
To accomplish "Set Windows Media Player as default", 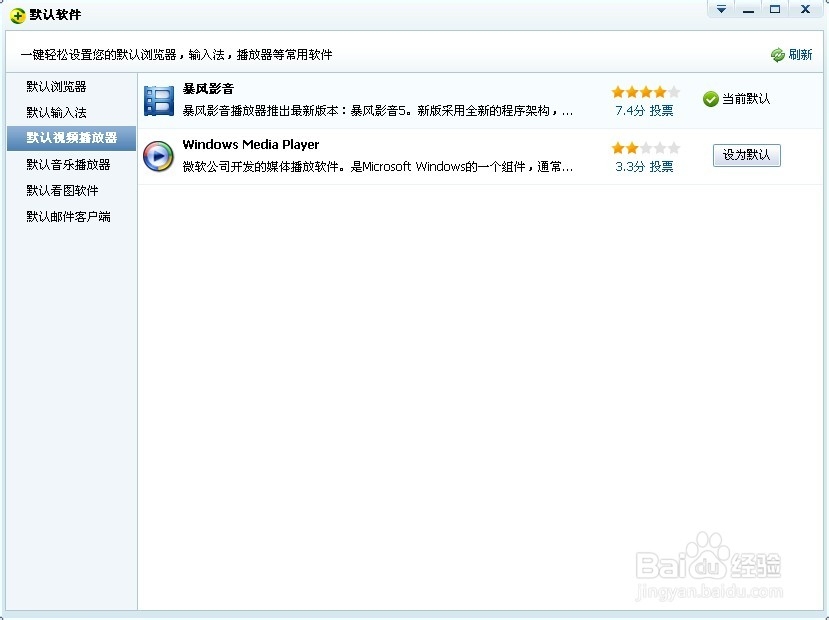I will pyautogui.click(x=747, y=155).
